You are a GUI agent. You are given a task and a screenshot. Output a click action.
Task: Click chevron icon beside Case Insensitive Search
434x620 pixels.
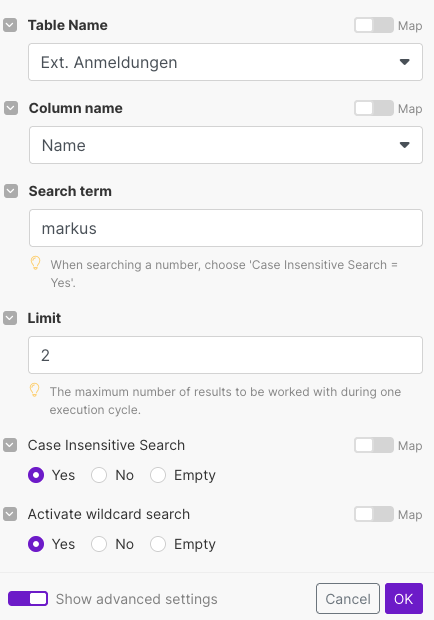click(10, 445)
